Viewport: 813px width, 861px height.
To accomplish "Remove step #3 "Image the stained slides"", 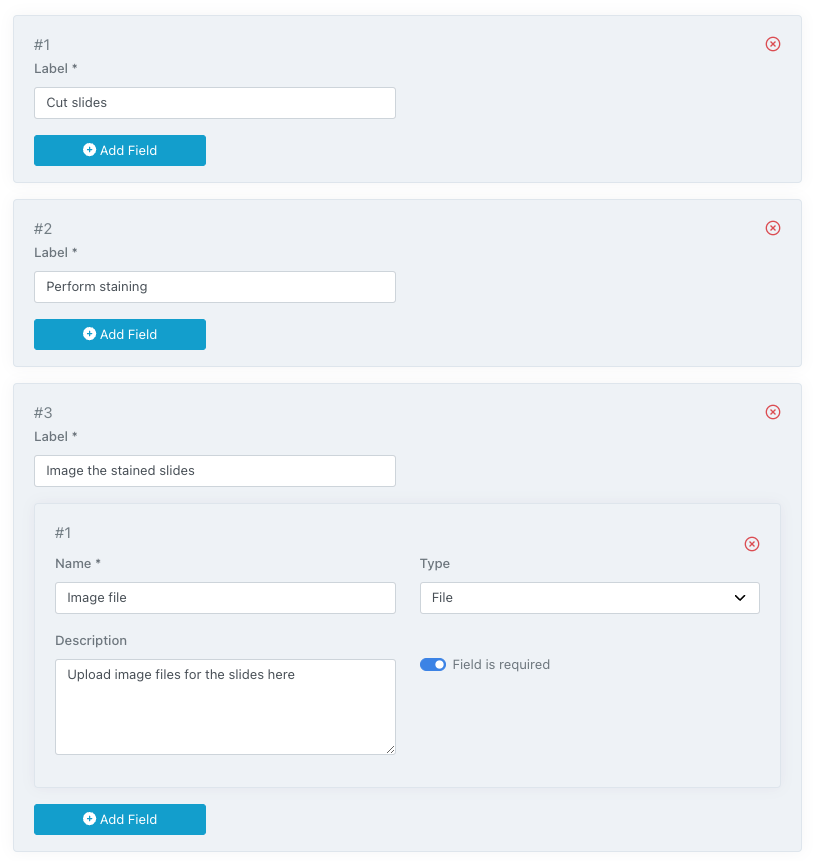I will point(773,412).
